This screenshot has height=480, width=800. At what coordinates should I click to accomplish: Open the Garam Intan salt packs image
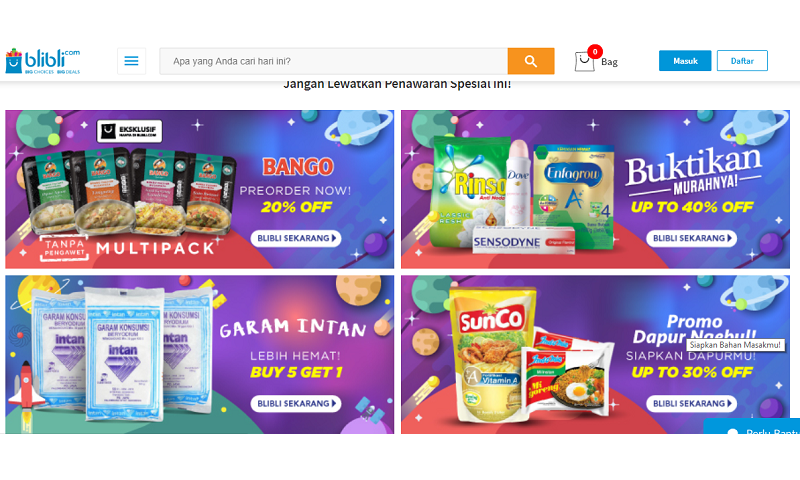(x=122, y=353)
